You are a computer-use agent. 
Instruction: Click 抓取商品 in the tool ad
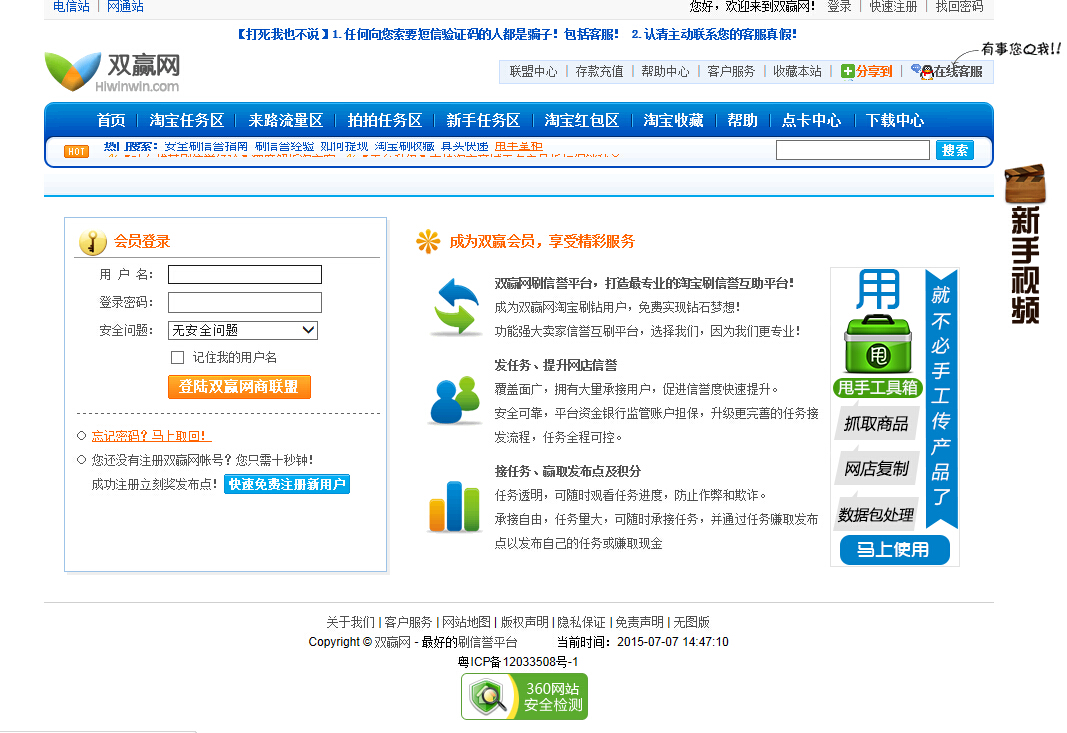pos(876,424)
